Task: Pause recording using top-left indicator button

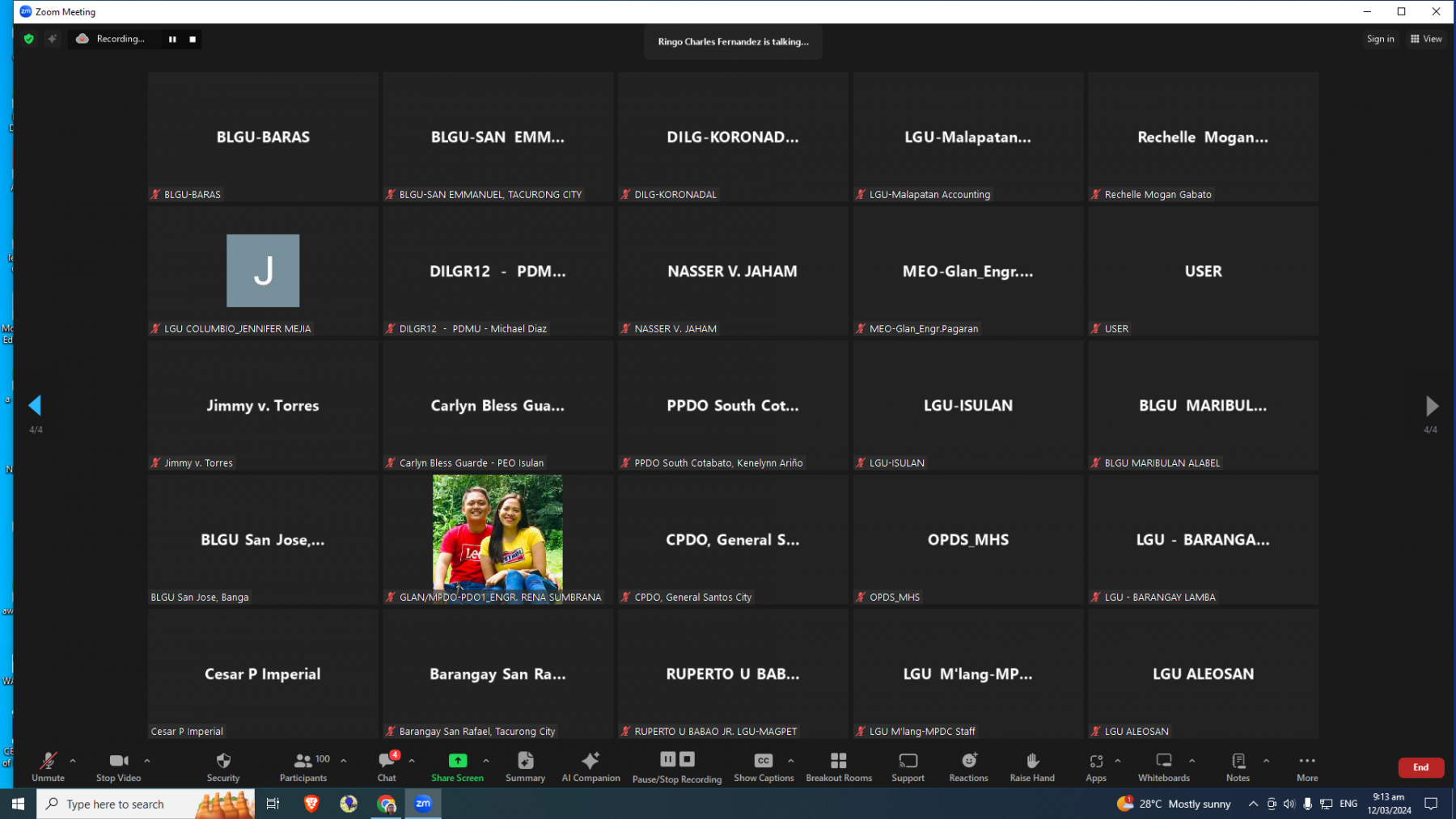Action: coord(172,39)
